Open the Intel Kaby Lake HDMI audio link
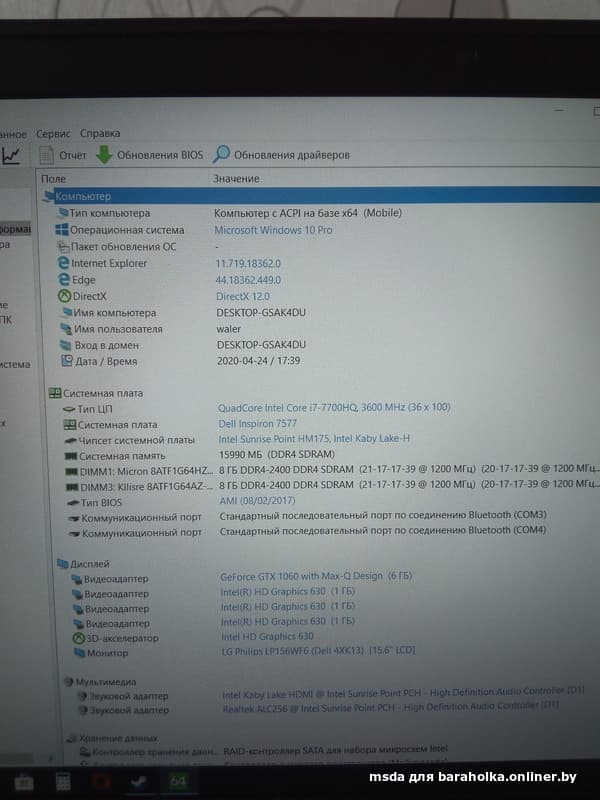Viewport: 600px width, 800px height. 403,693
